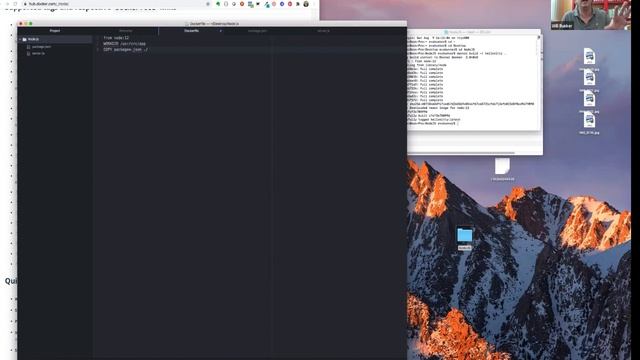Focus the Terminal window title bar
The width and height of the screenshot is (640, 360).
[x=473, y=32]
